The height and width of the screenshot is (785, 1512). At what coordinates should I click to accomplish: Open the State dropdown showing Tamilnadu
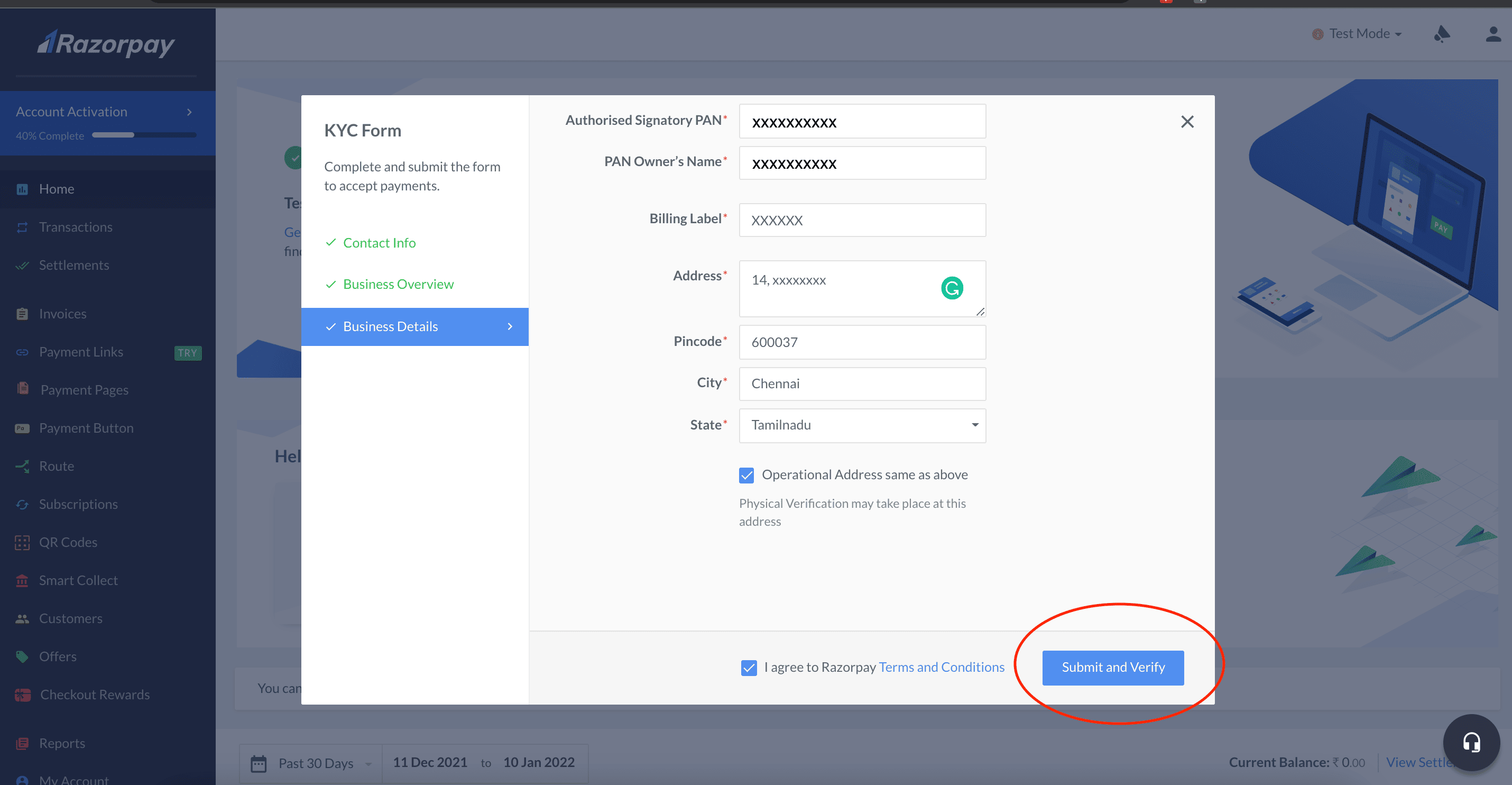coord(862,425)
